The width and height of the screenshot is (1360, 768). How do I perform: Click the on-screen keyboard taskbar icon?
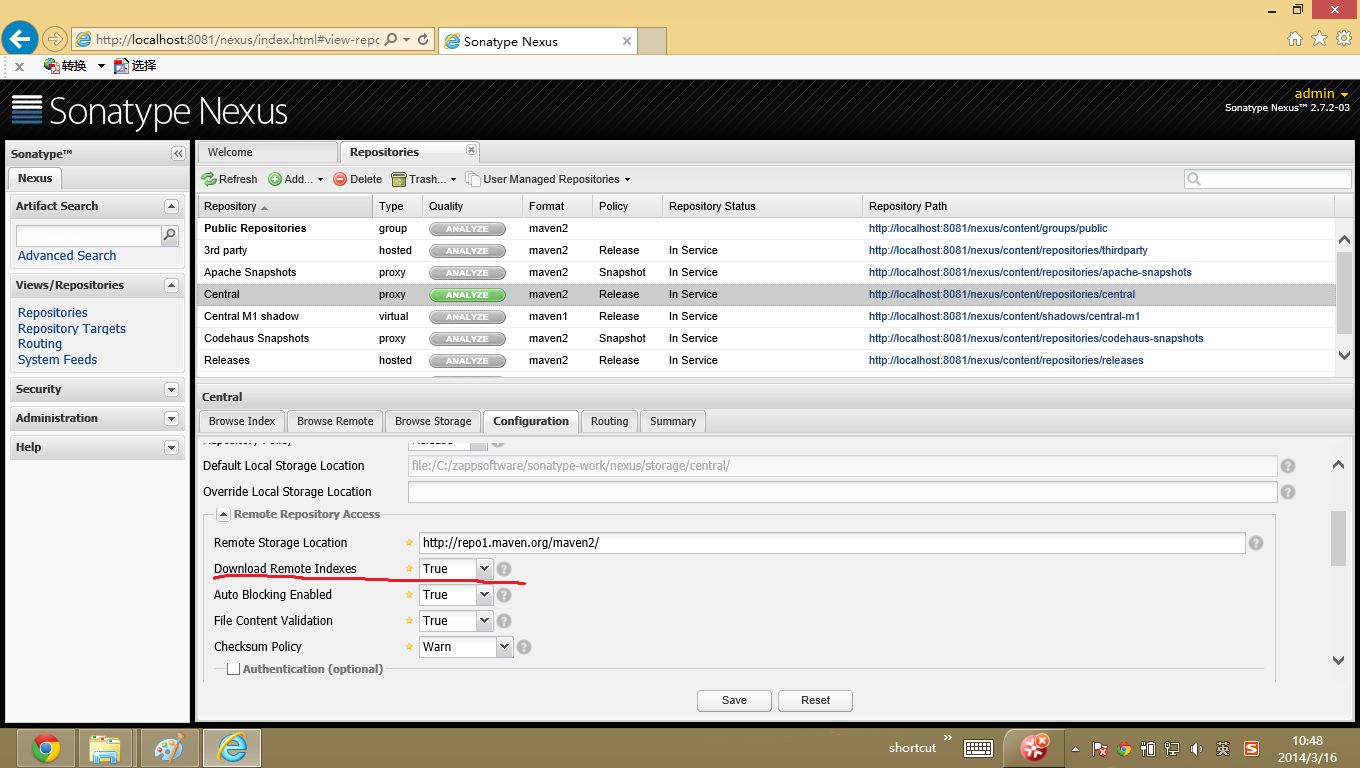pos(978,748)
